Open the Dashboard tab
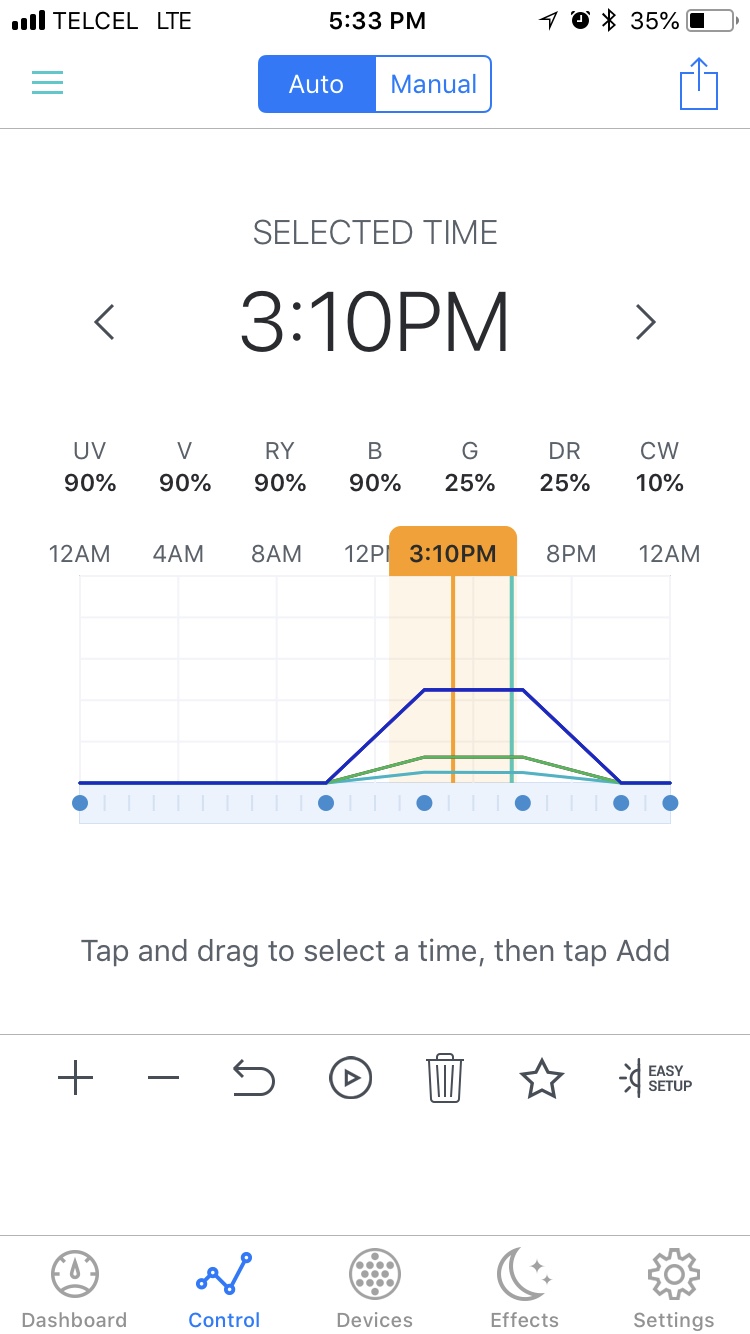 [75, 1289]
